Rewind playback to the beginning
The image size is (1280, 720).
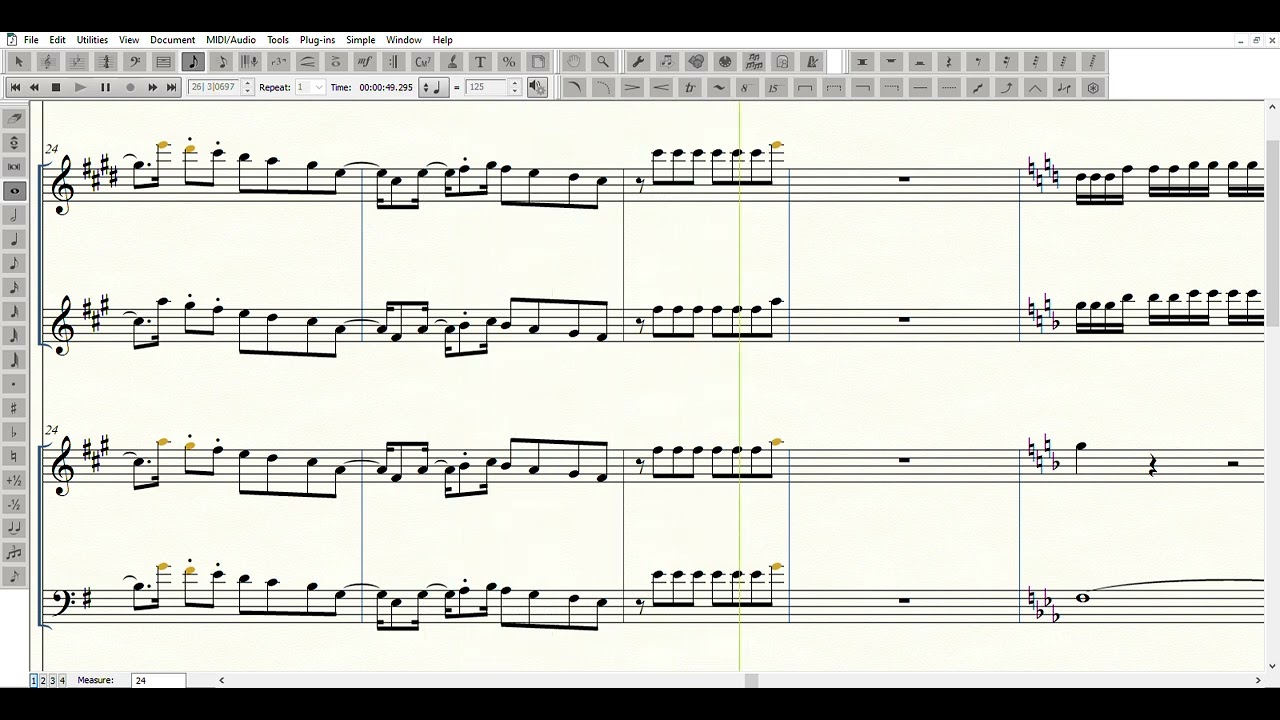tap(15, 88)
